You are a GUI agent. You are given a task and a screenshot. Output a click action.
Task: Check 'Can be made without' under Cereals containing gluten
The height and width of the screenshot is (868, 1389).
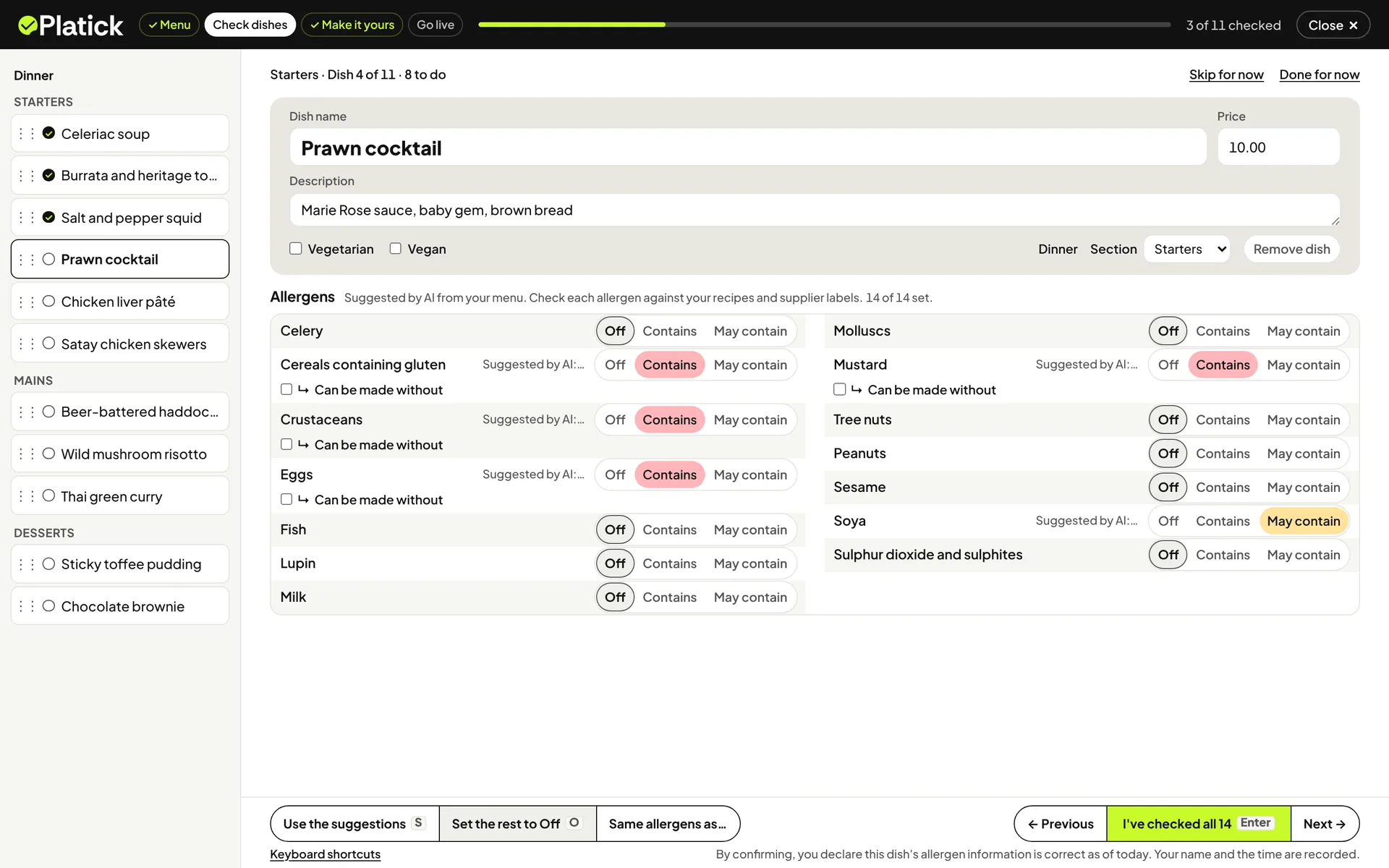tap(286, 390)
